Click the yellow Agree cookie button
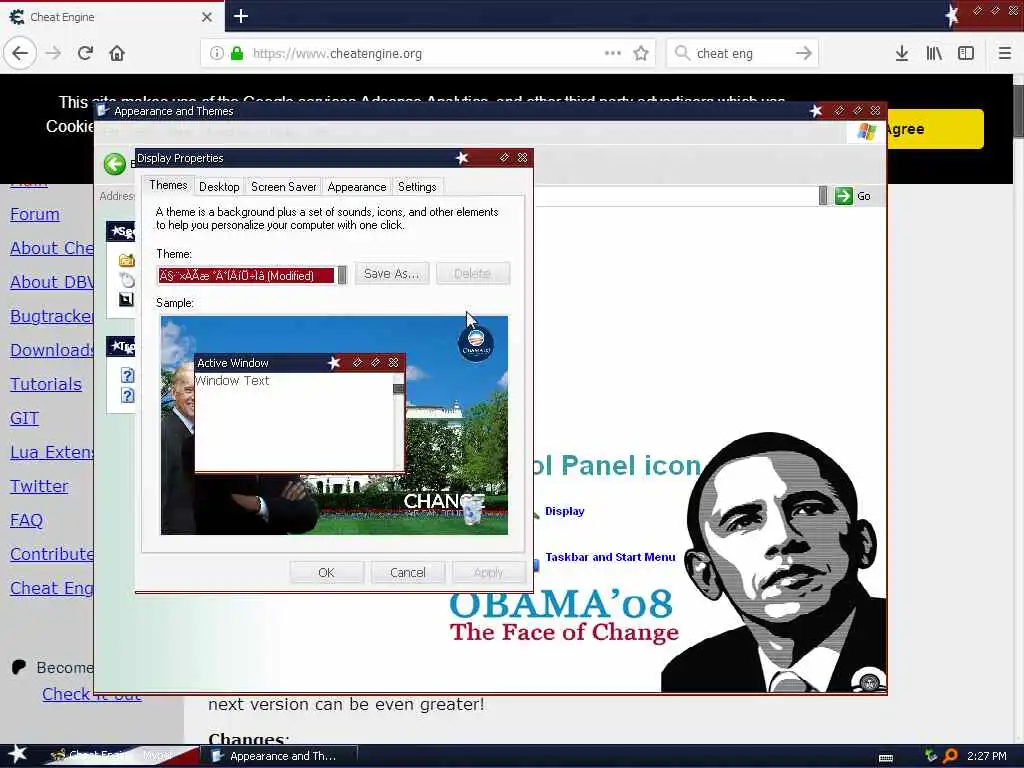Screen dimensions: 1024x768 point(935,129)
